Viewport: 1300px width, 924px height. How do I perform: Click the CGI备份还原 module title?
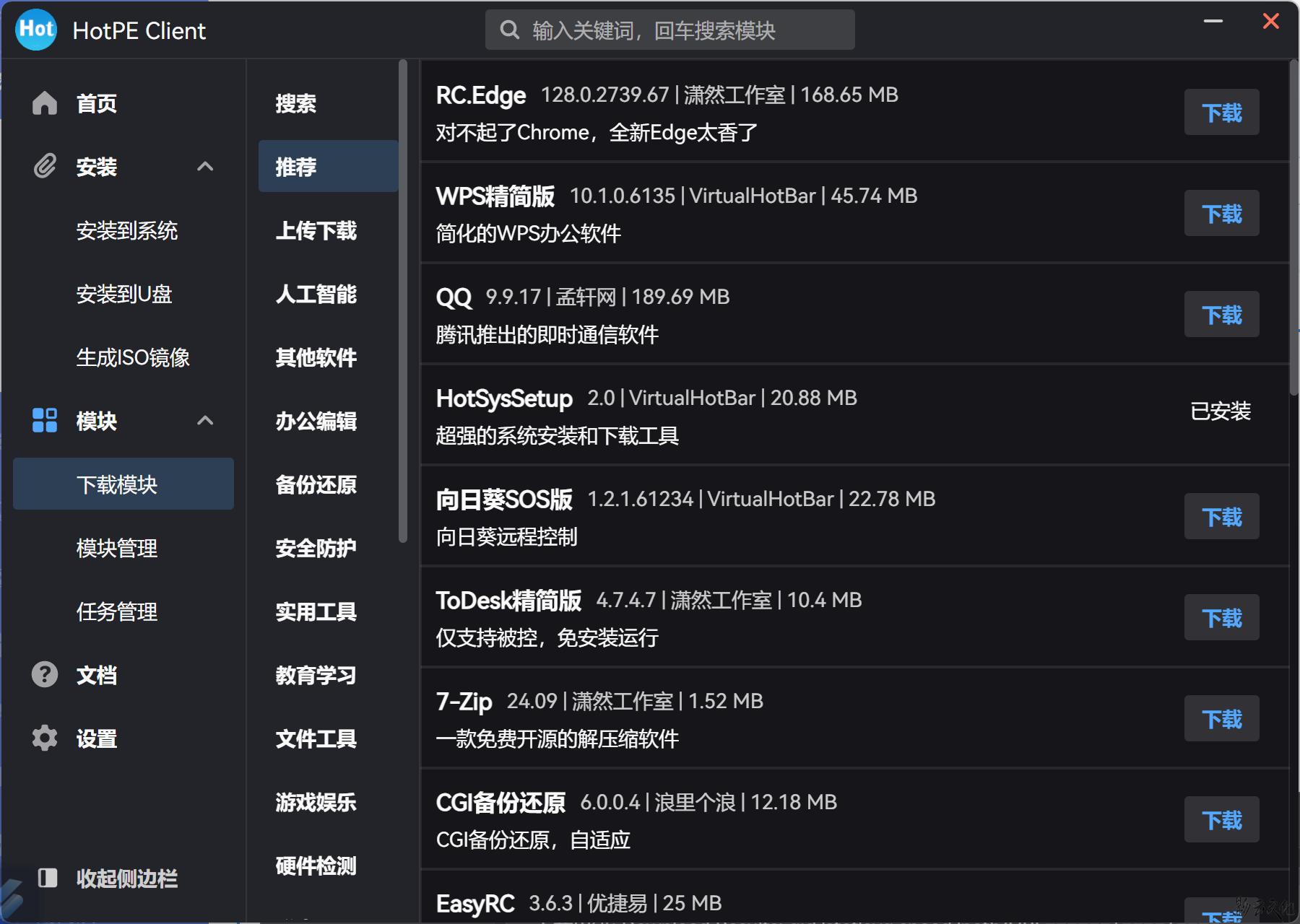500,802
